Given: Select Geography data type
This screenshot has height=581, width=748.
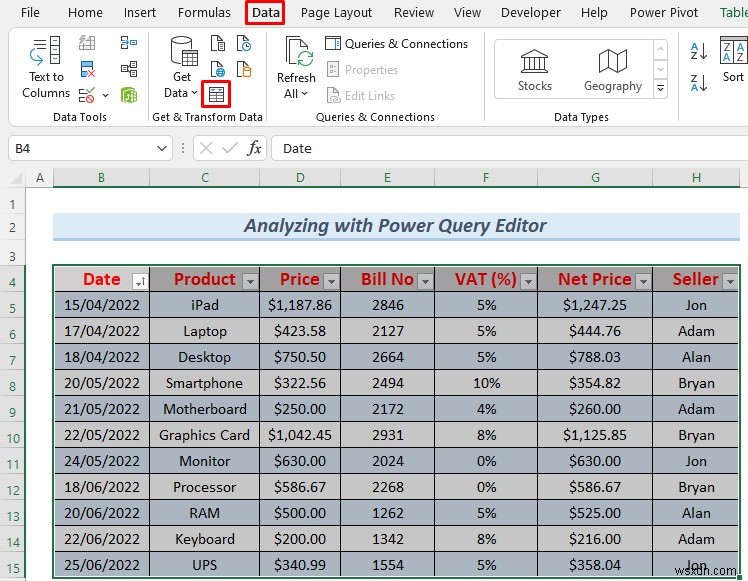Looking at the screenshot, I should (613, 70).
